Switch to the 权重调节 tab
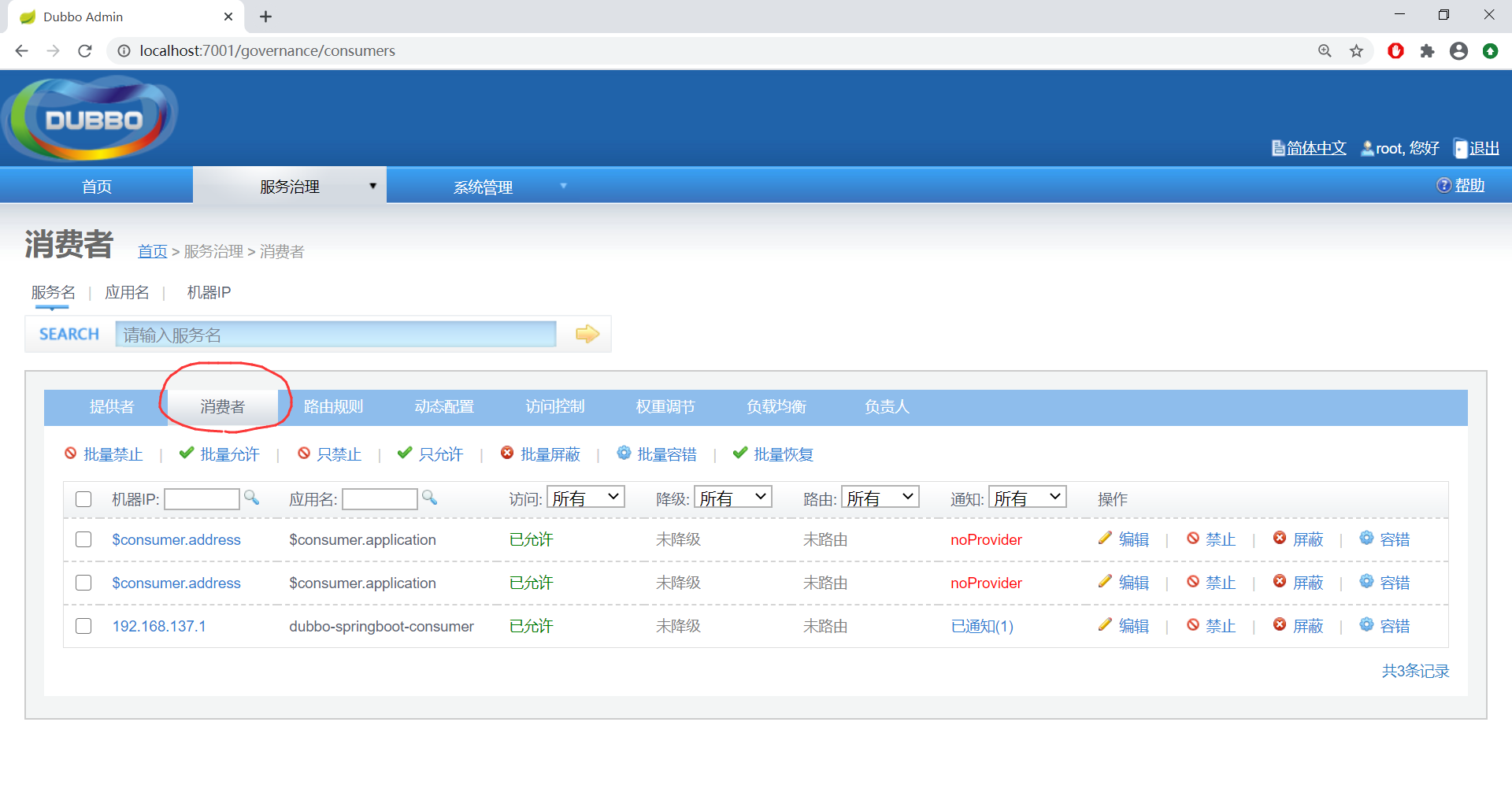 point(665,406)
